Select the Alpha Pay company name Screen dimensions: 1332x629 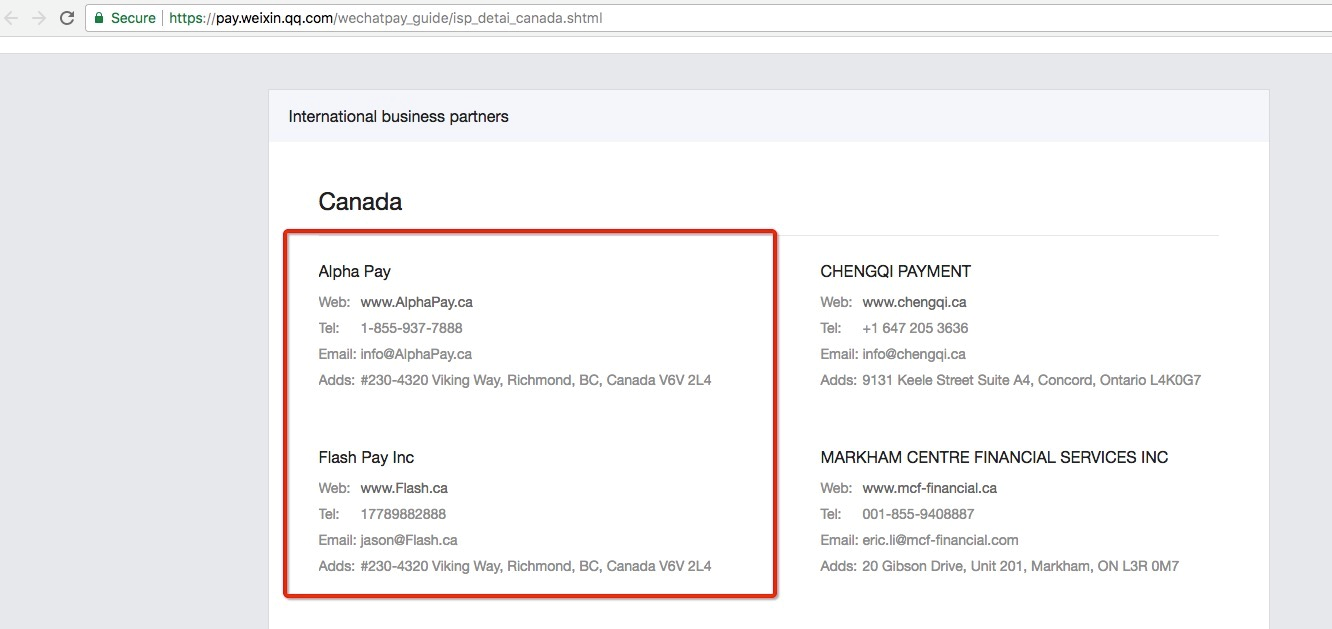click(354, 271)
